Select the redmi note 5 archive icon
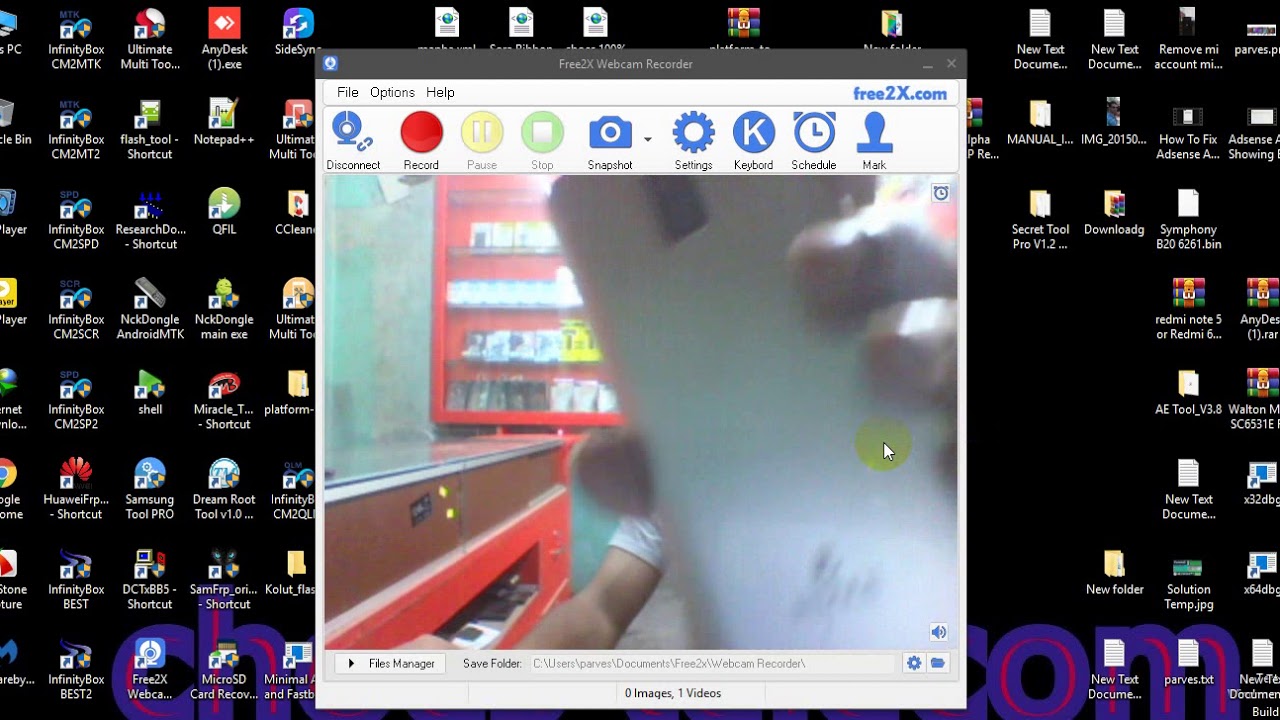1280x720 pixels. 1188,310
